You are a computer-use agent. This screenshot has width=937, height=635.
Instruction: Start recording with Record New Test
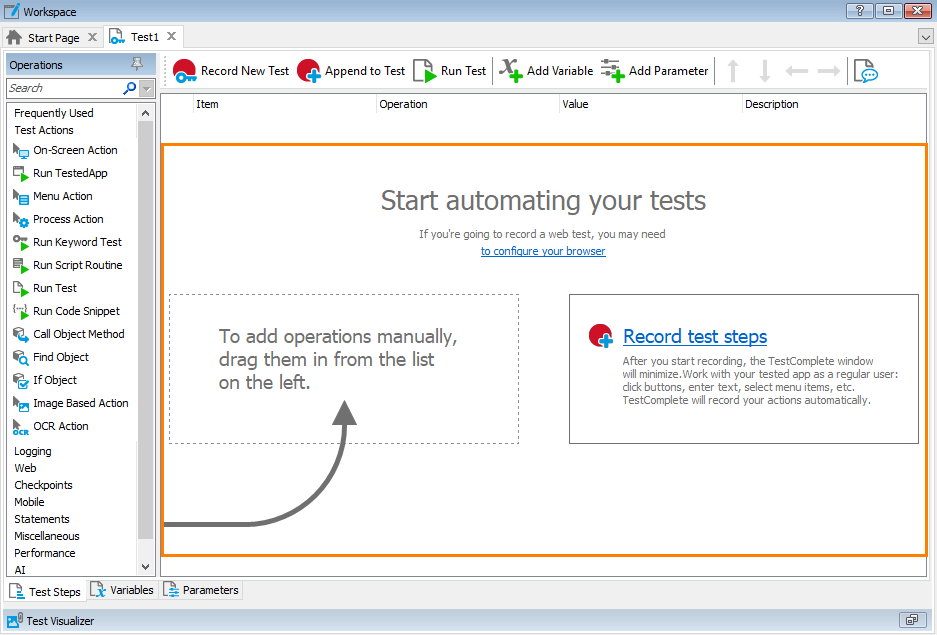pos(185,70)
